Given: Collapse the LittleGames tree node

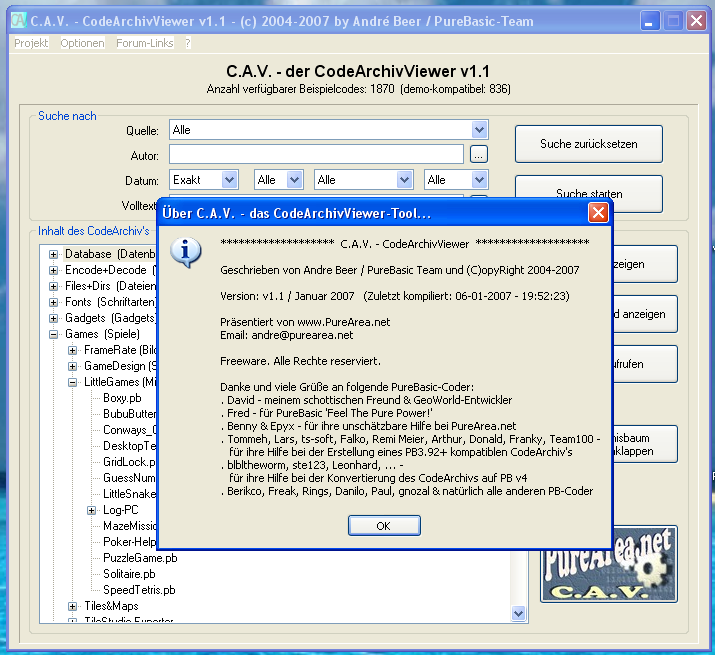Looking at the screenshot, I should [x=72, y=382].
